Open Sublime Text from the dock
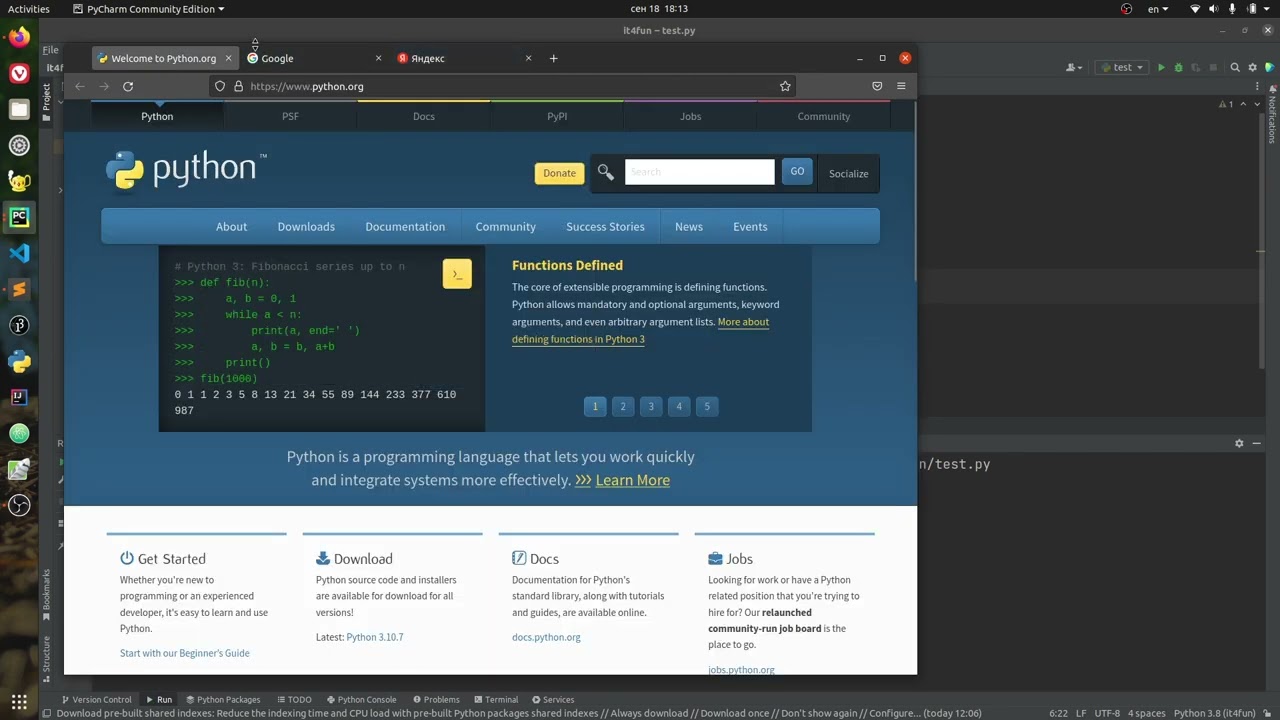 [x=19, y=289]
